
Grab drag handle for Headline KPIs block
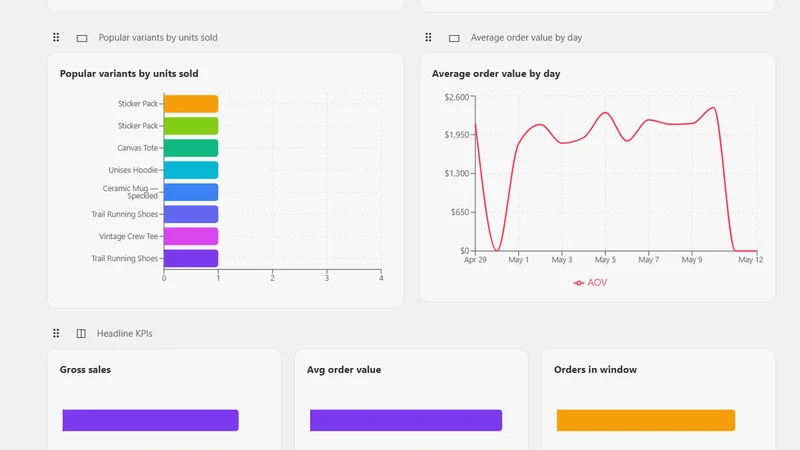pyautogui.click(x=56, y=333)
